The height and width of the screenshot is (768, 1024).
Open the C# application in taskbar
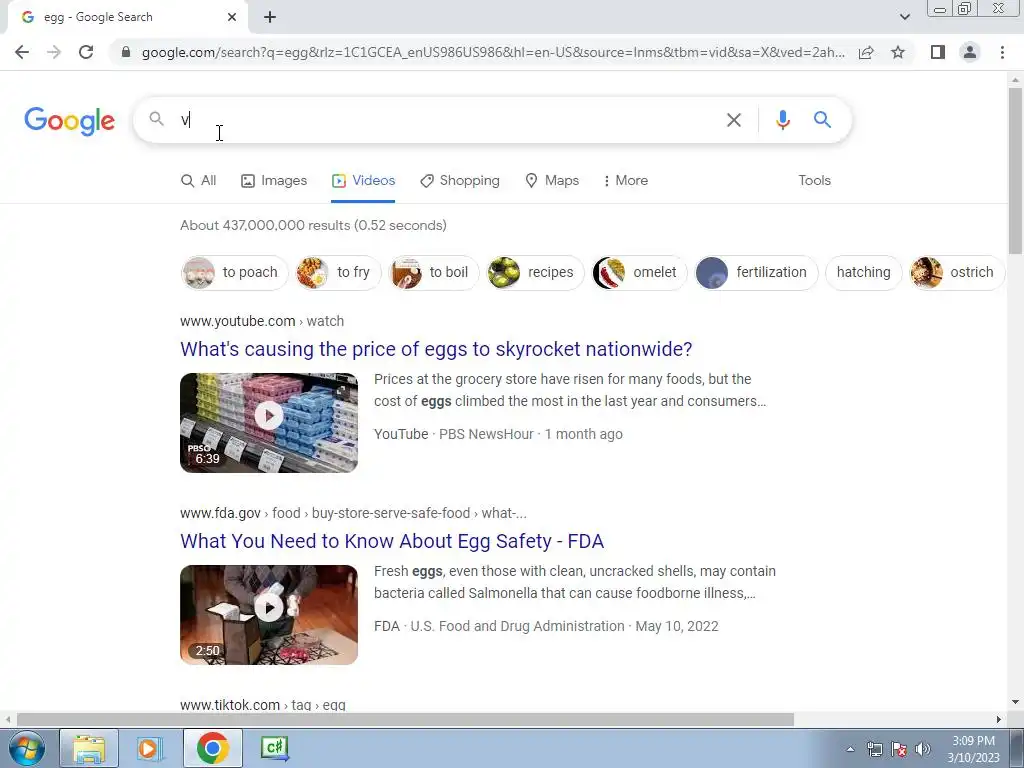[274, 748]
